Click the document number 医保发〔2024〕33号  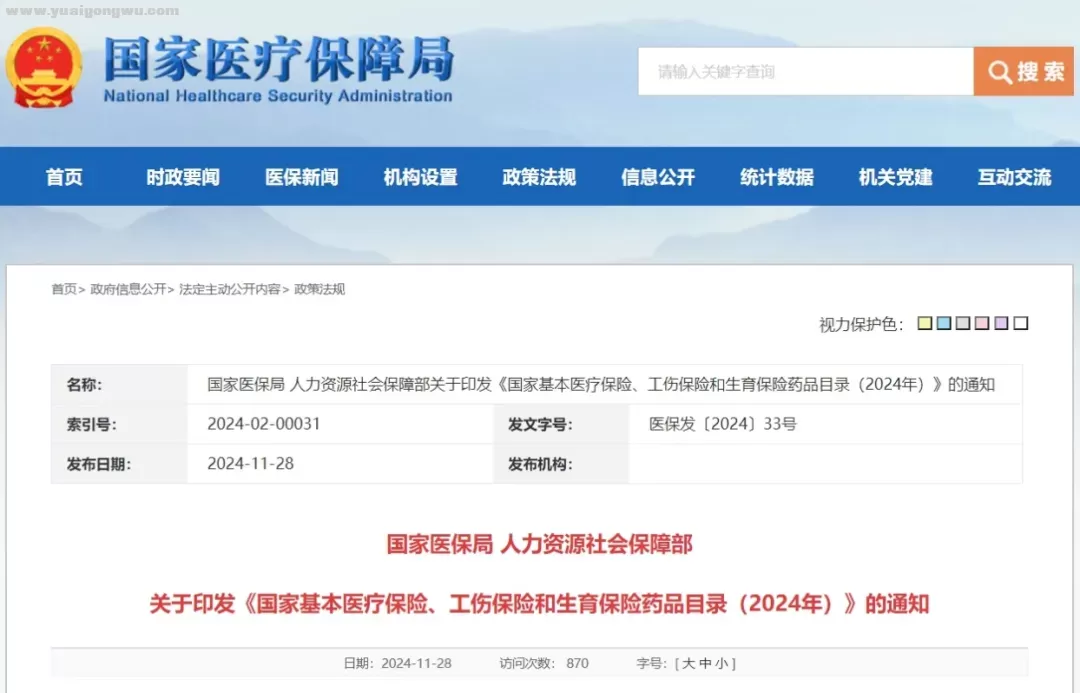723,424
